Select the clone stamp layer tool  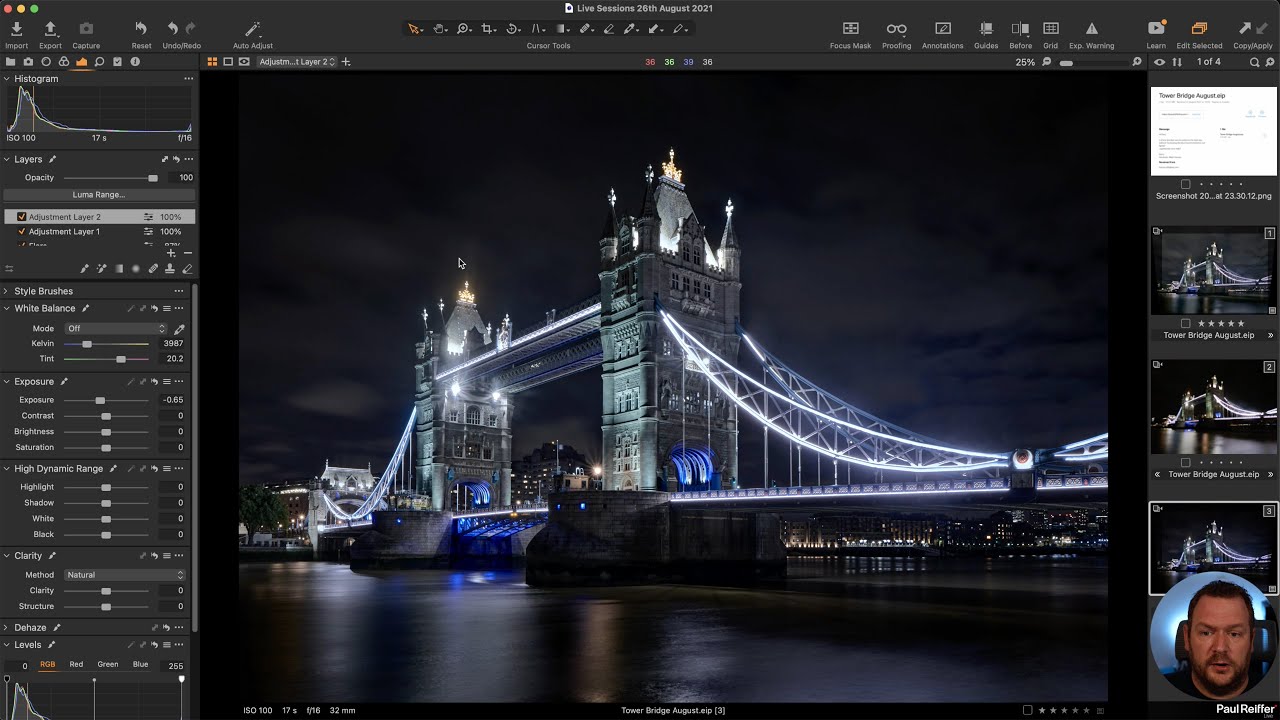[170, 268]
